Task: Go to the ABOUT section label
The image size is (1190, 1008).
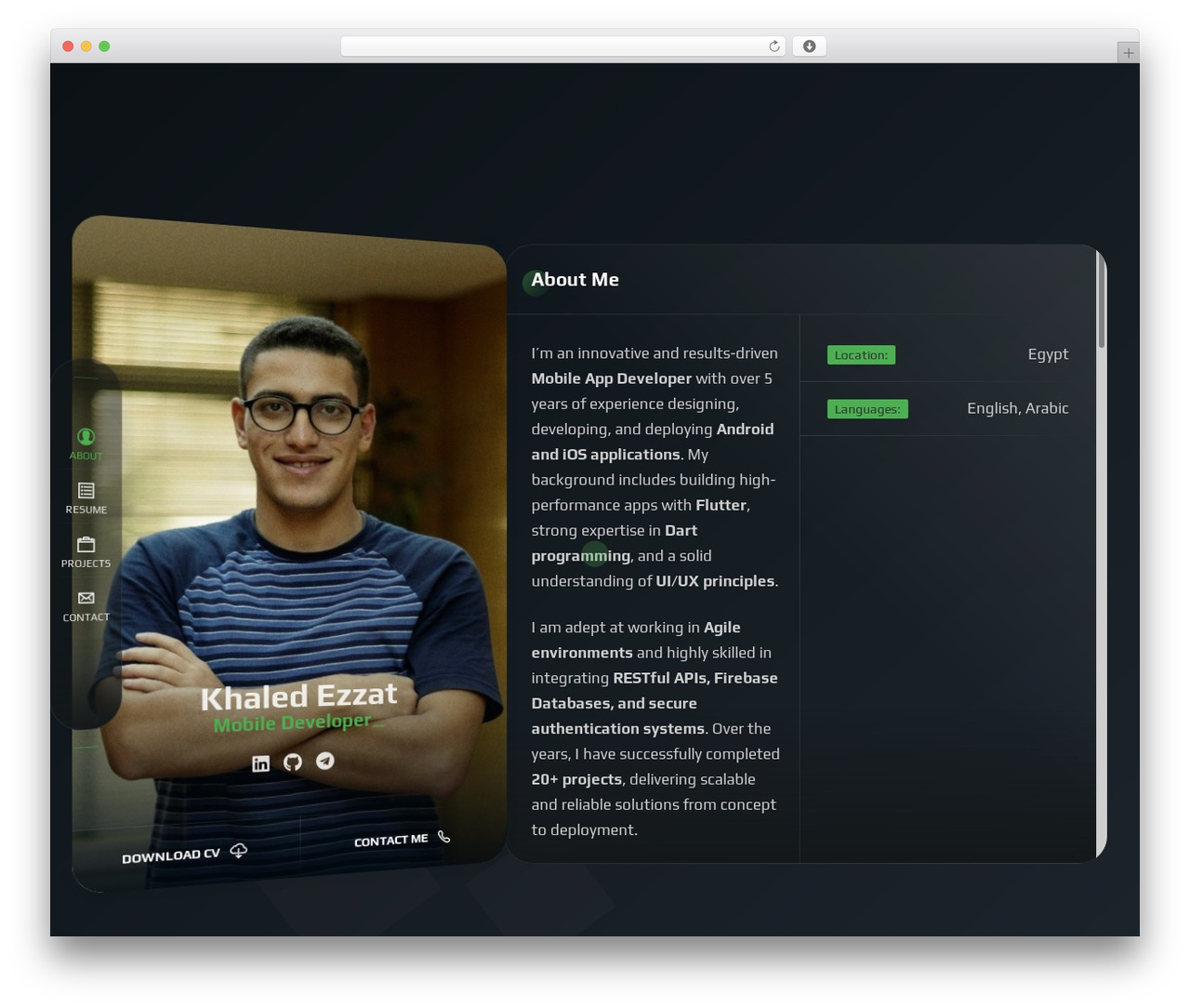Action: (x=86, y=456)
